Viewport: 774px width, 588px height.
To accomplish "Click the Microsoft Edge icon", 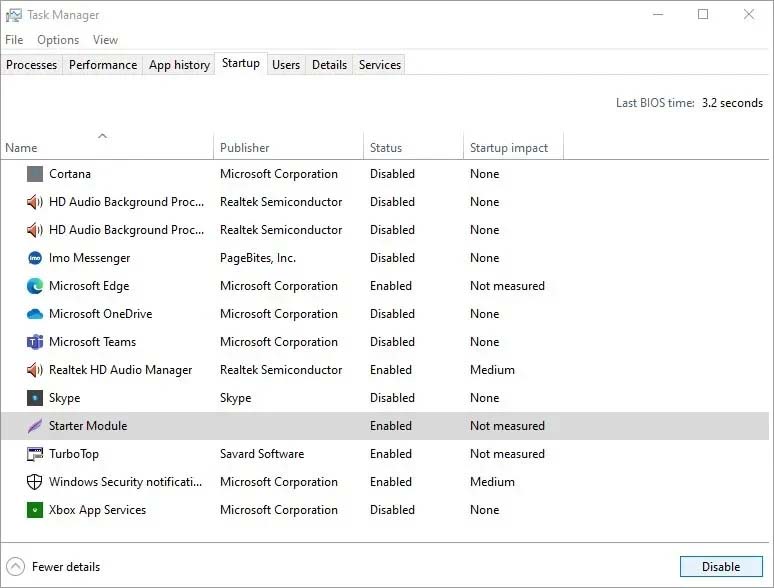I will [35, 286].
